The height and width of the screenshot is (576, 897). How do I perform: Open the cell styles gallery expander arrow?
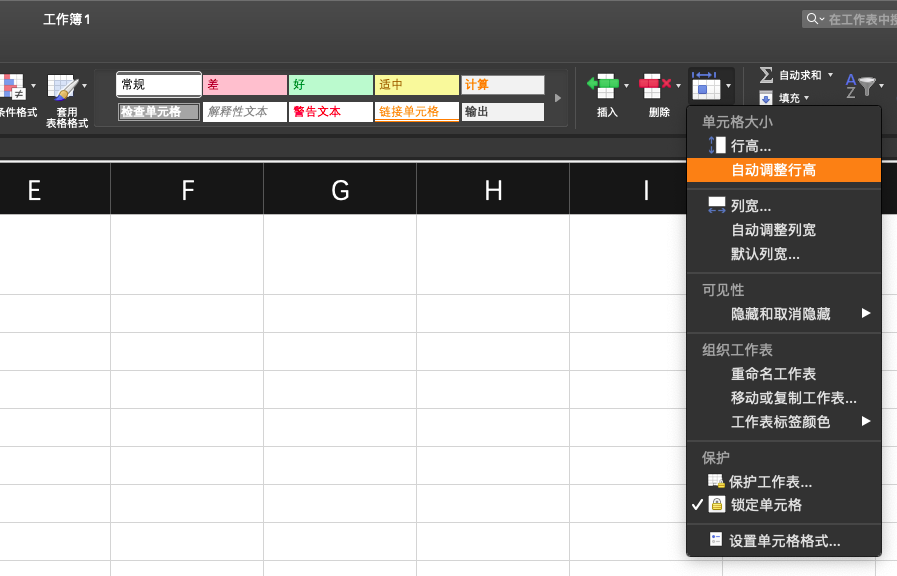(557, 97)
